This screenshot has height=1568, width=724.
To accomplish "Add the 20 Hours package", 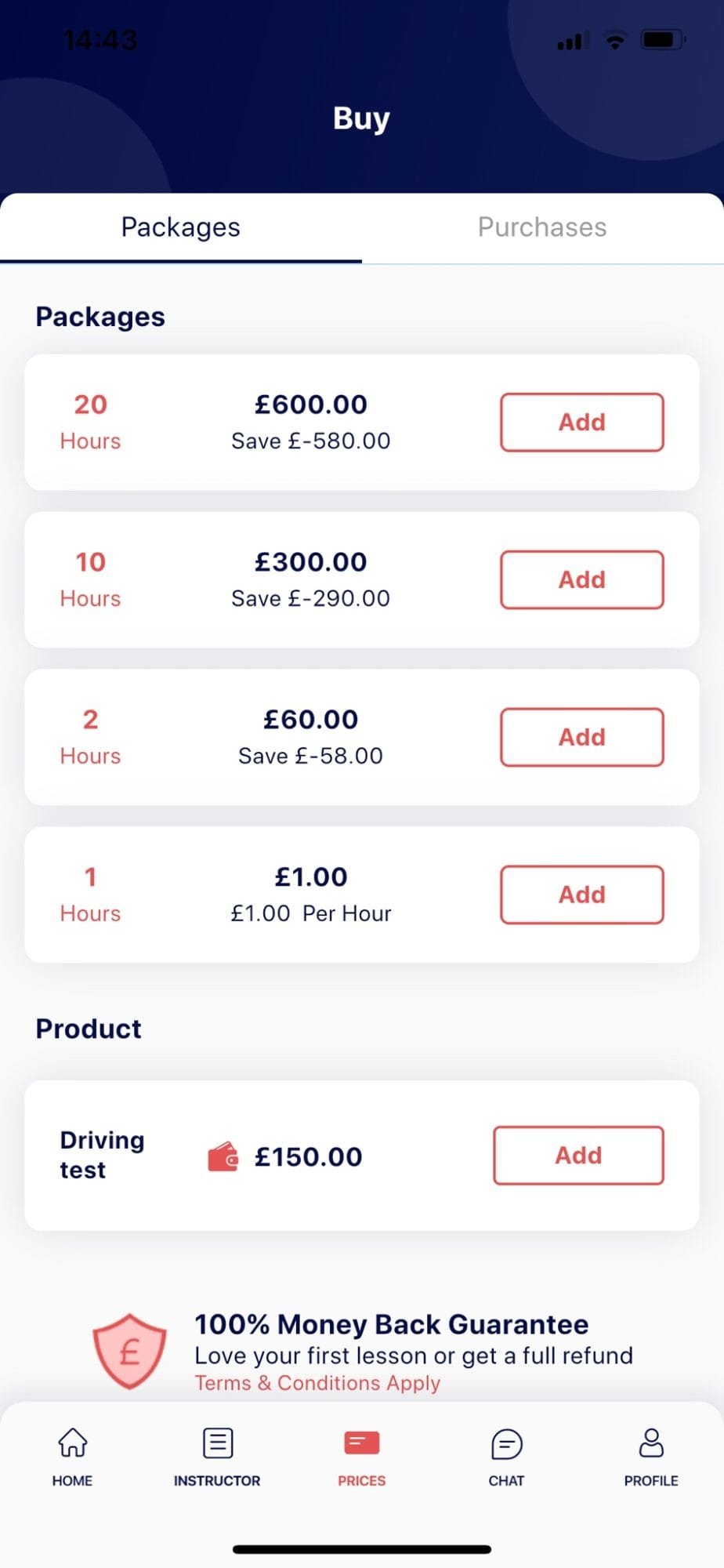I will coord(581,423).
